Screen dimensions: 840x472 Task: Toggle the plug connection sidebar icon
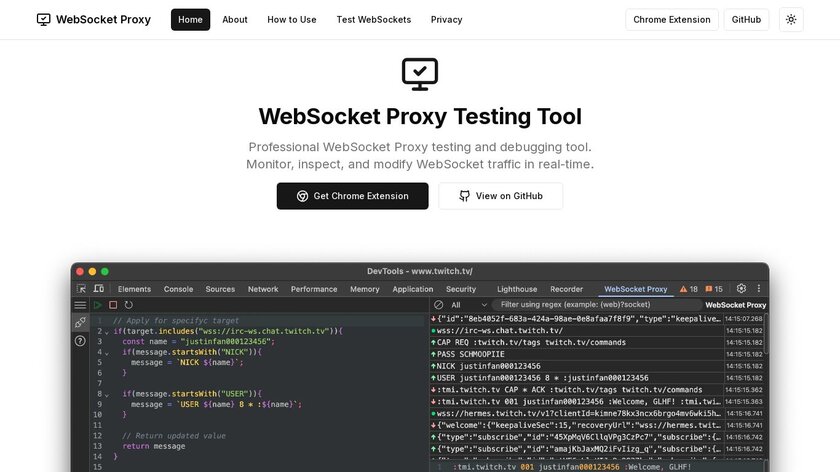coord(80,323)
